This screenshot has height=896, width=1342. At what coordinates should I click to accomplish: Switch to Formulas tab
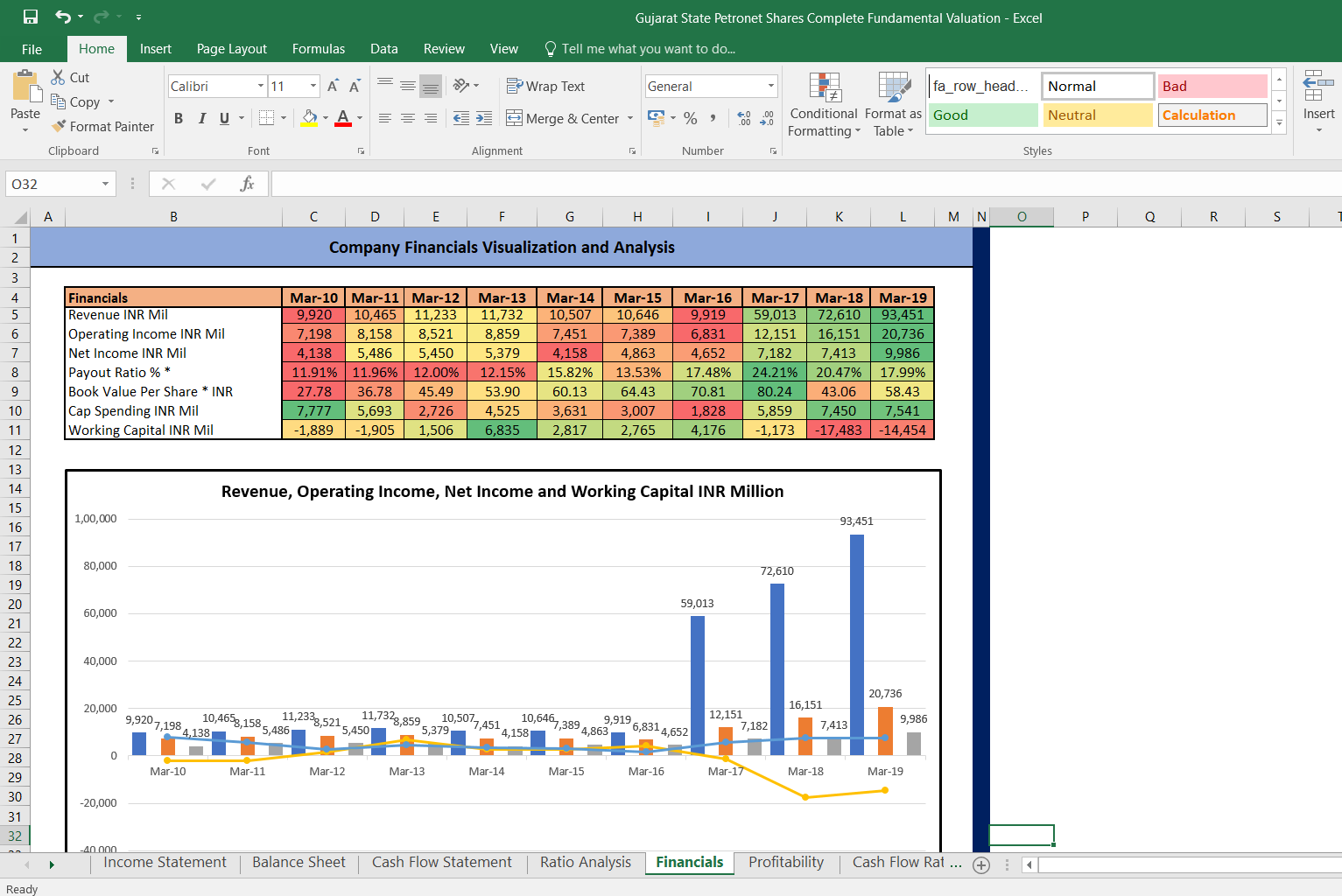(x=319, y=49)
